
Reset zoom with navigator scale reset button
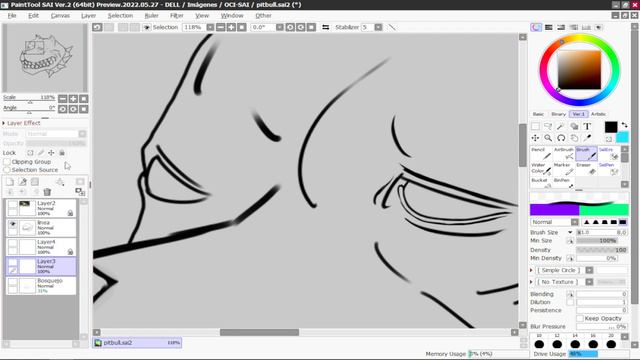(83, 99)
